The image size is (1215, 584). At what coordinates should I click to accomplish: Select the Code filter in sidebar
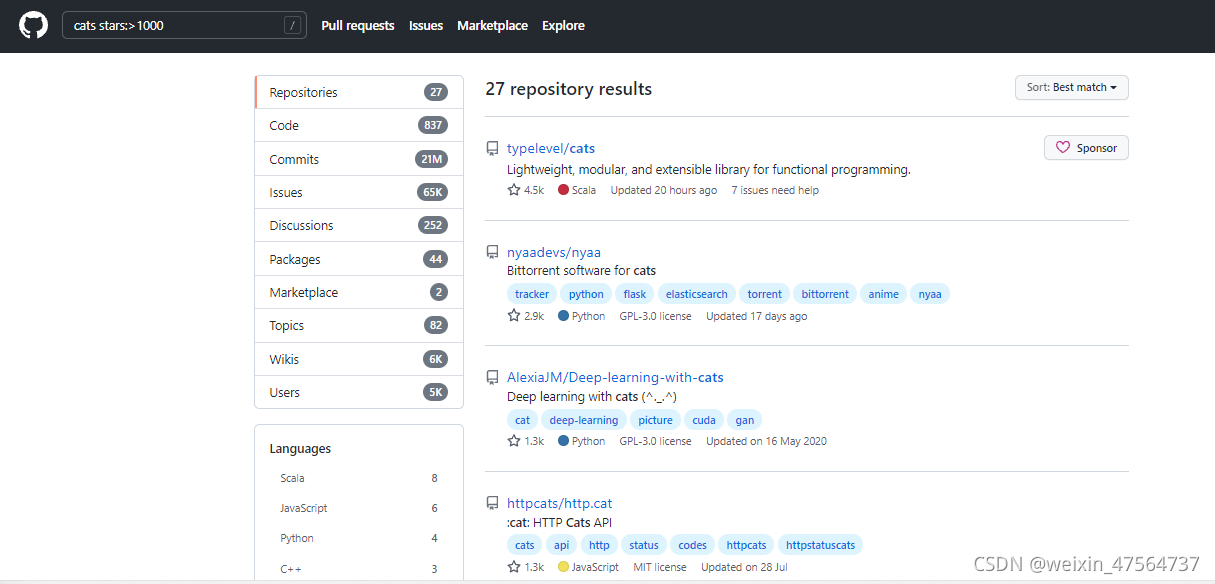coord(359,125)
